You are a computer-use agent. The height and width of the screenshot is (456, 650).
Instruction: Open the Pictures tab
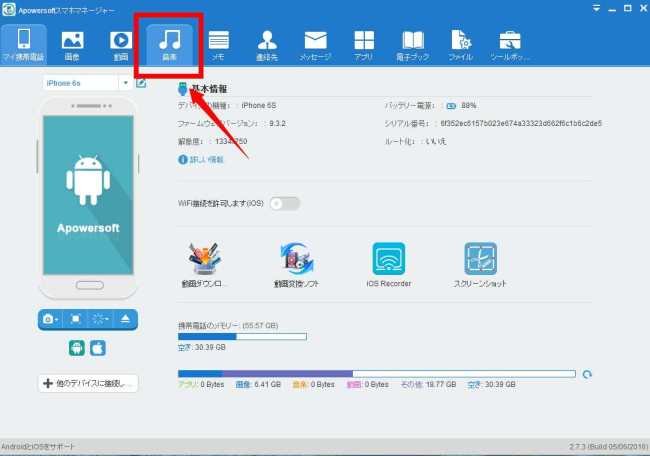pos(72,44)
